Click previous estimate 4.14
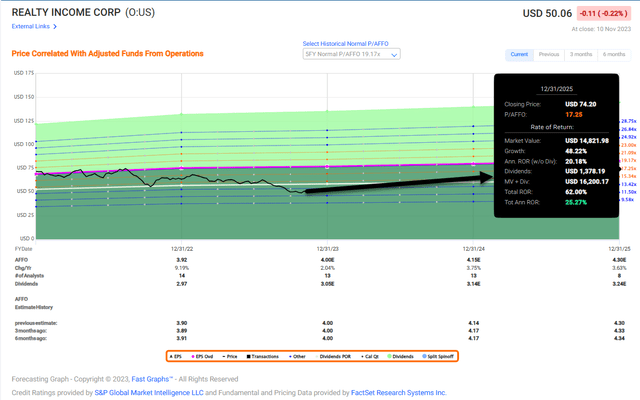This screenshot has height=400, width=640. tap(473, 323)
